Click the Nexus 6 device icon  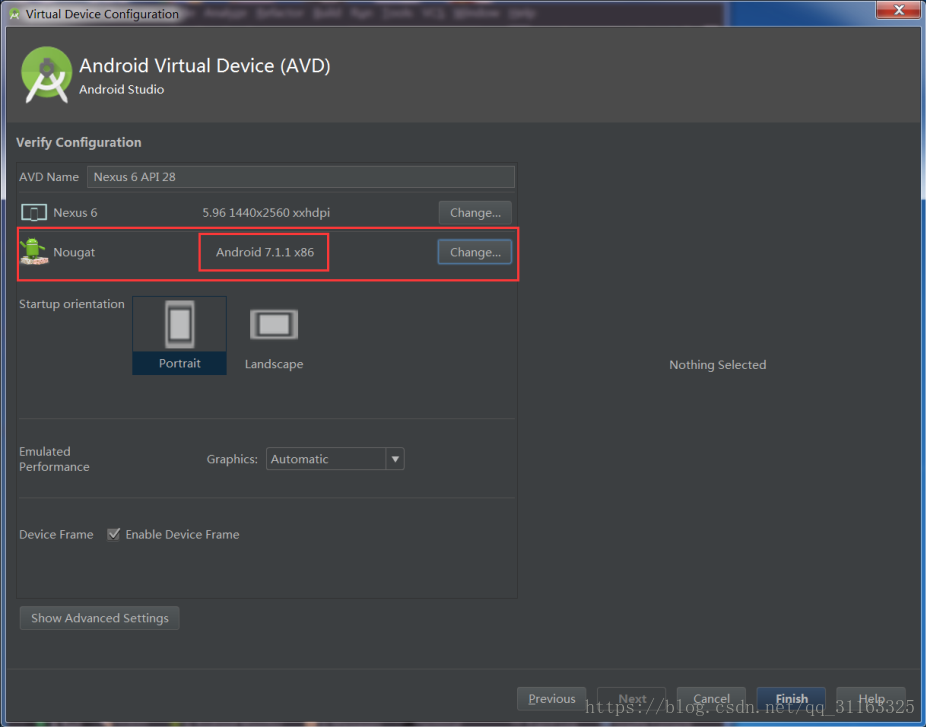pos(34,212)
